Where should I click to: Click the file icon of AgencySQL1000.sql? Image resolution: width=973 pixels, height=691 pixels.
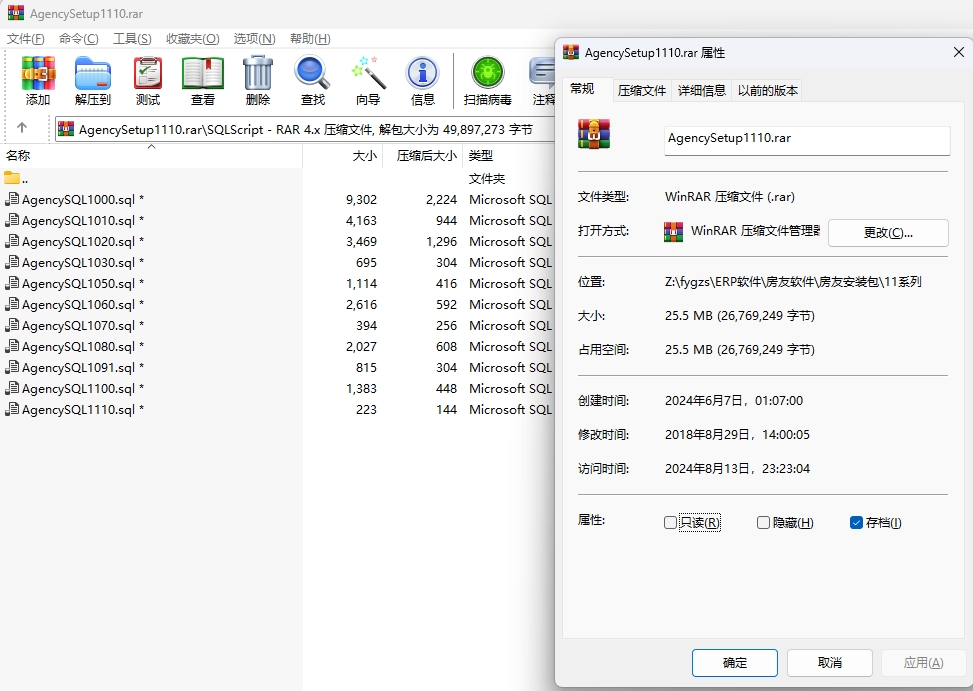[12, 199]
